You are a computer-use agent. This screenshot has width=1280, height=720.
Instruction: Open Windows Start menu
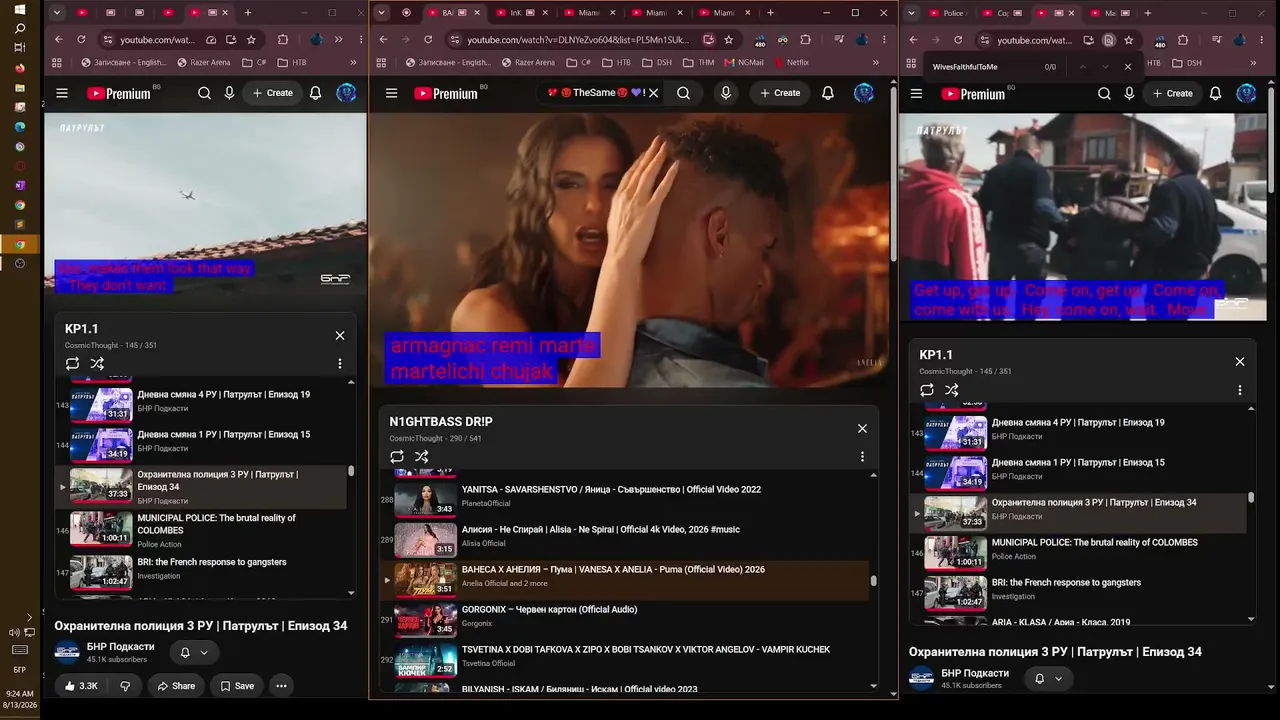click(19, 9)
